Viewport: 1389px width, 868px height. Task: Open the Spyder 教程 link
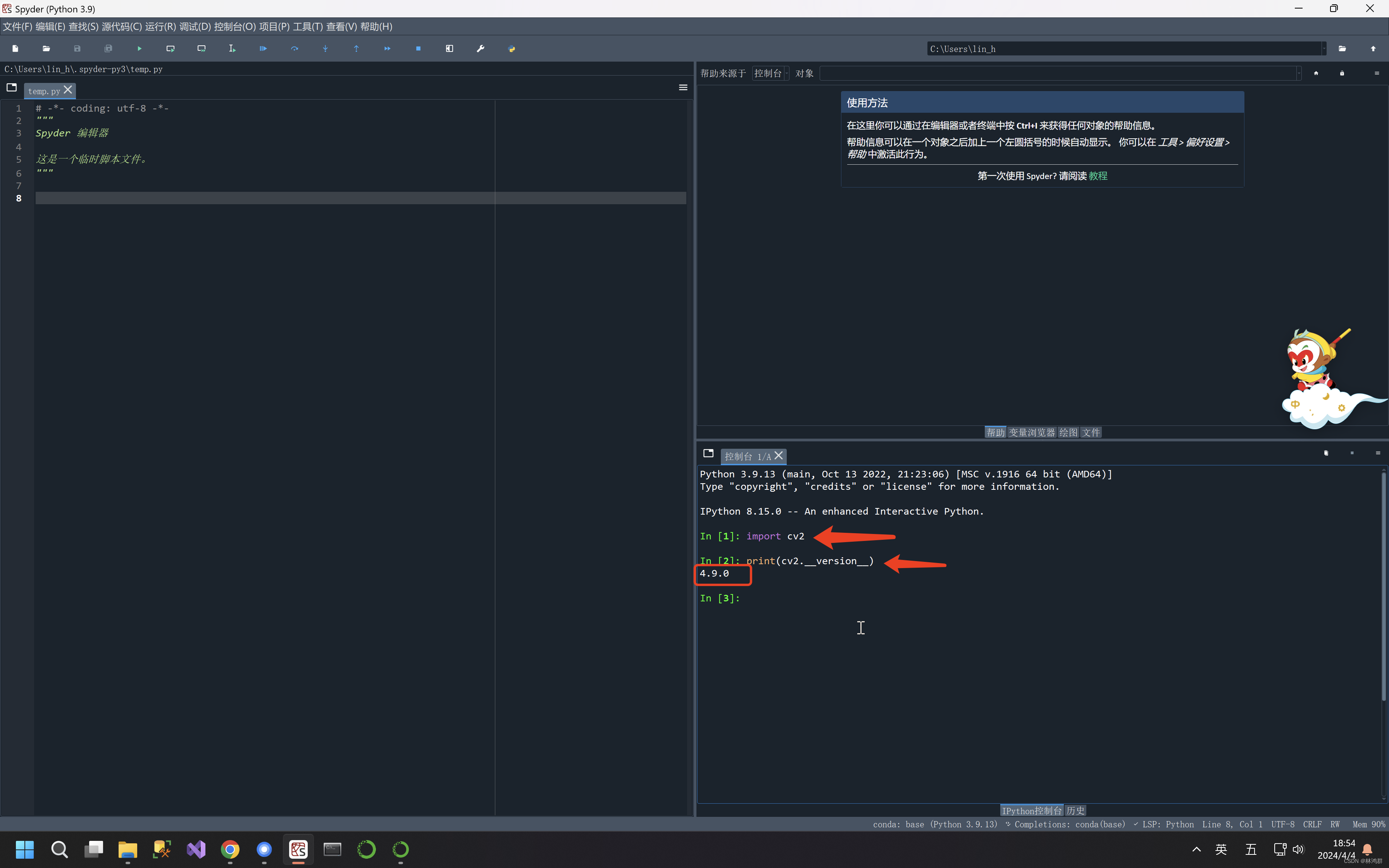(x=1098, y=176)
